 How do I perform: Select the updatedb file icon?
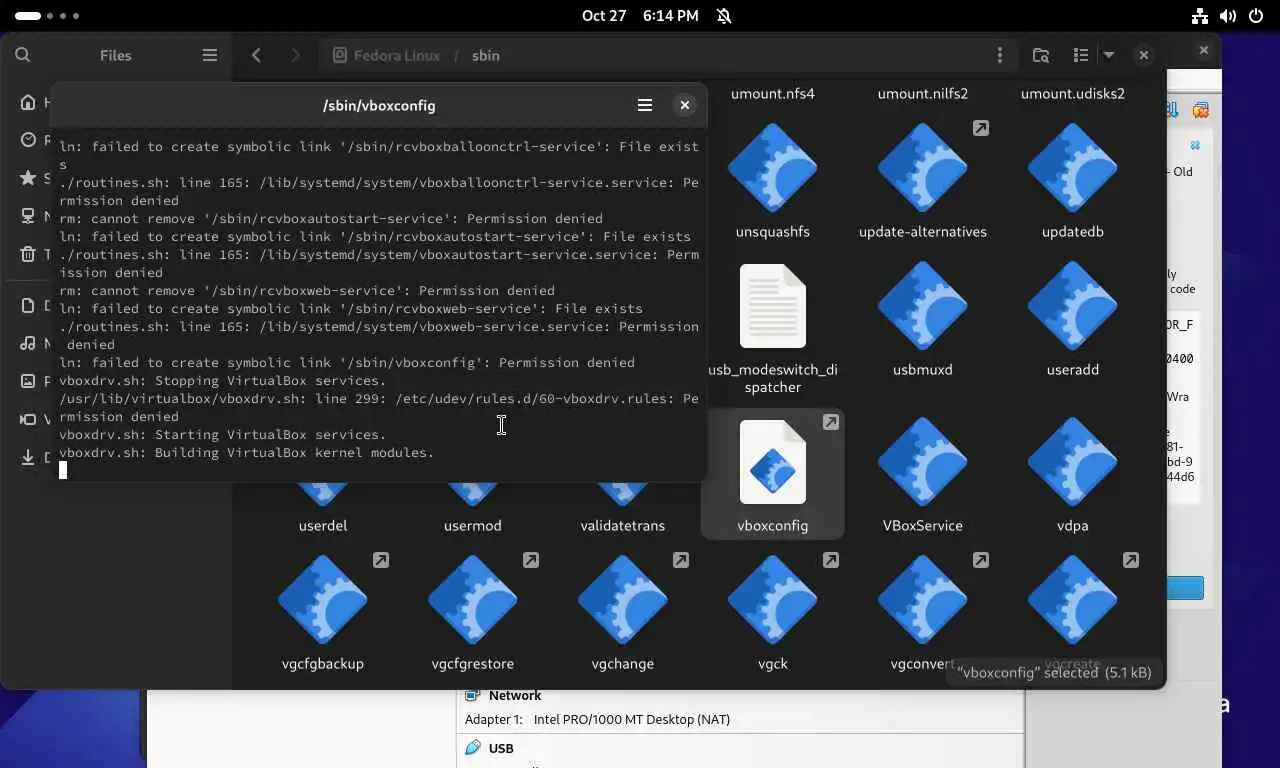1073,168
